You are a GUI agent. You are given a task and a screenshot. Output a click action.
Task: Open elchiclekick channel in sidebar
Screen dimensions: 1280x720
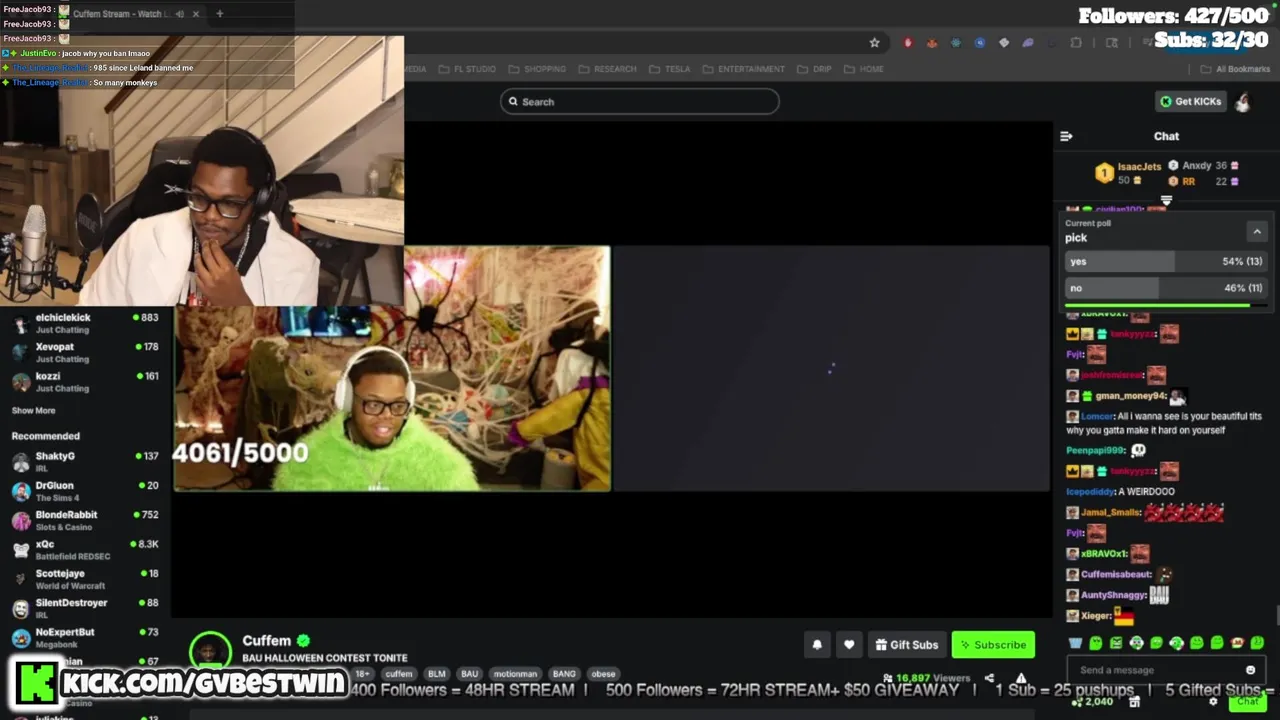coord(85,323)
